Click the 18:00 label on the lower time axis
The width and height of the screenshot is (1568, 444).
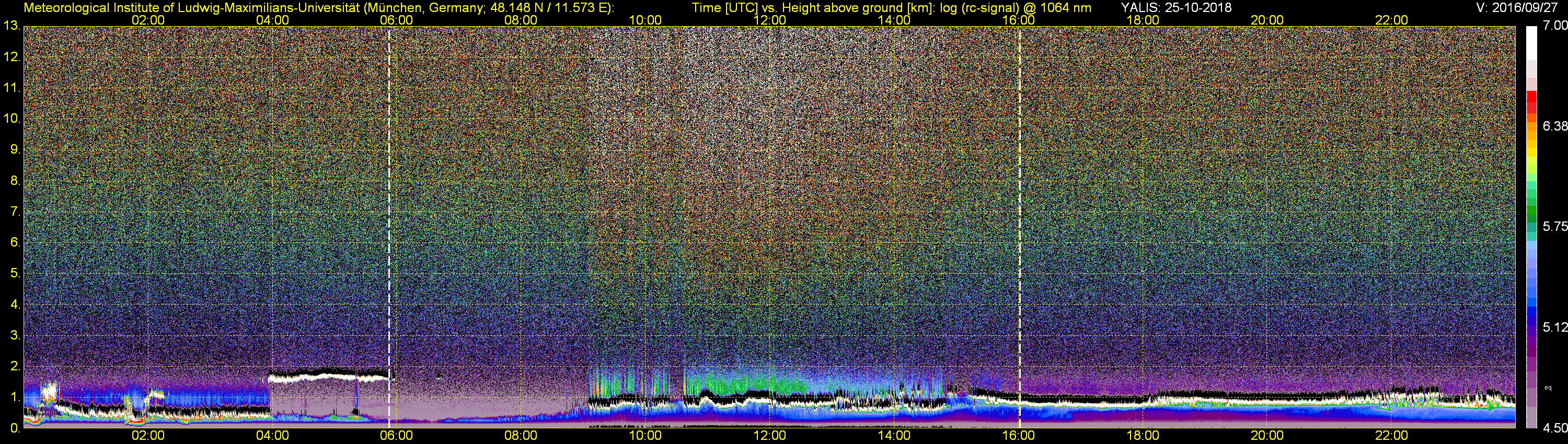pos(1143,436)
